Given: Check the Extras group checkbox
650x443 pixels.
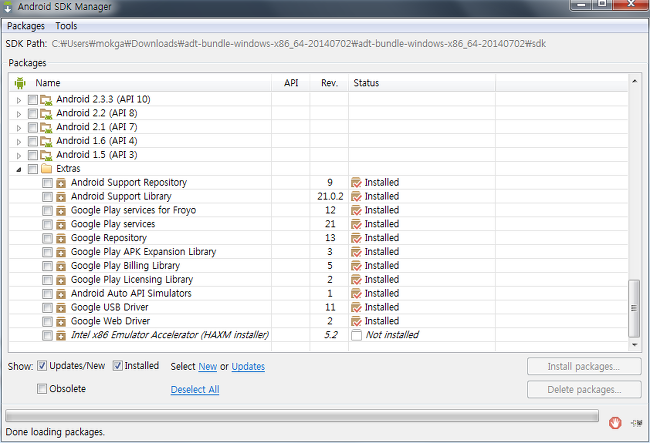Looking at the screenshot, I should (33, 169).
